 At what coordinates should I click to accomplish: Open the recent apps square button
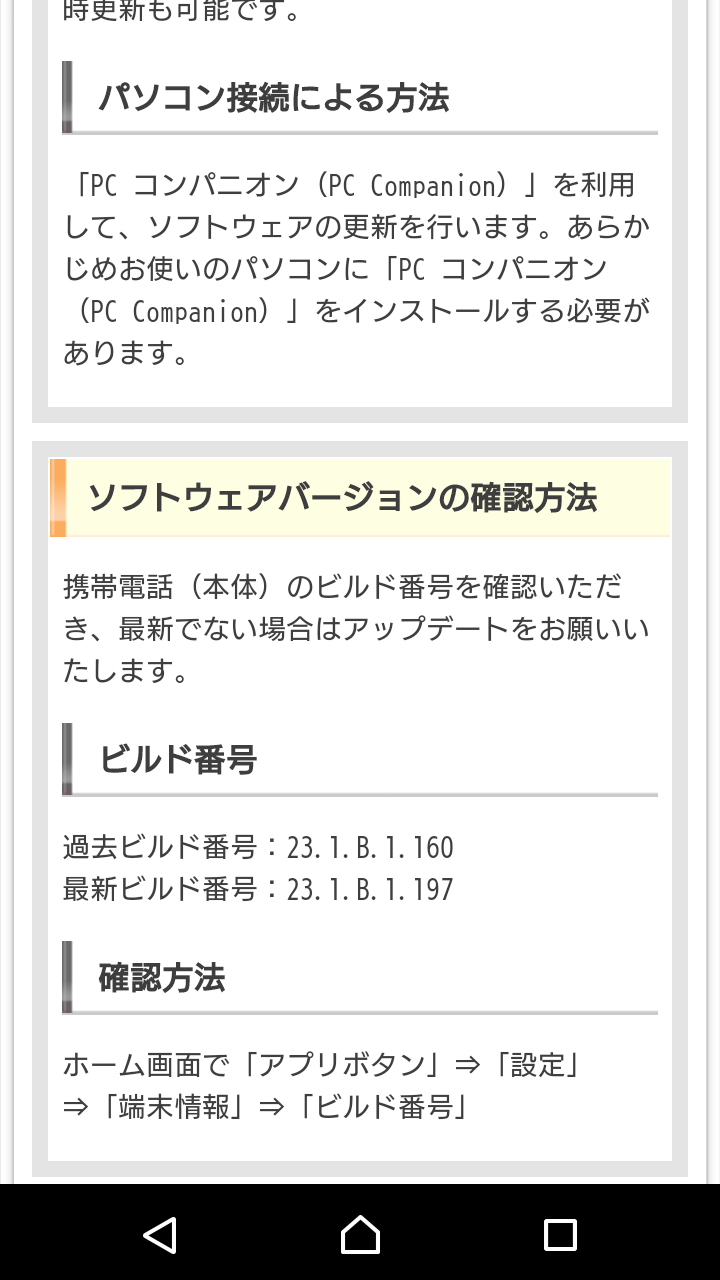coord(560,1235)
